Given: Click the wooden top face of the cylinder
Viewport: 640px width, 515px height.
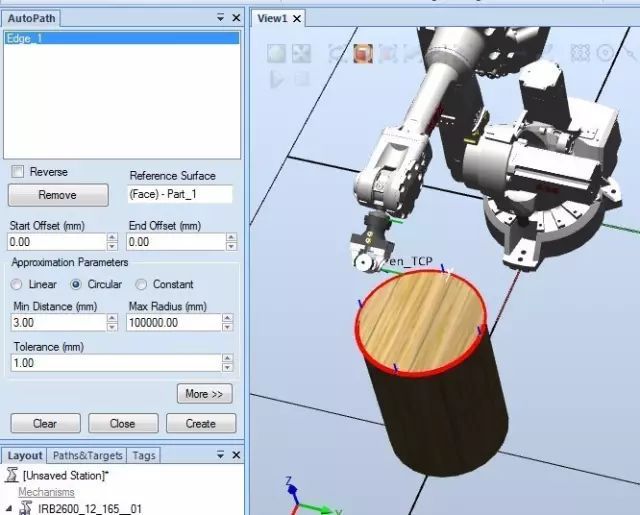Looking at the screenshot, I should 420,322.
